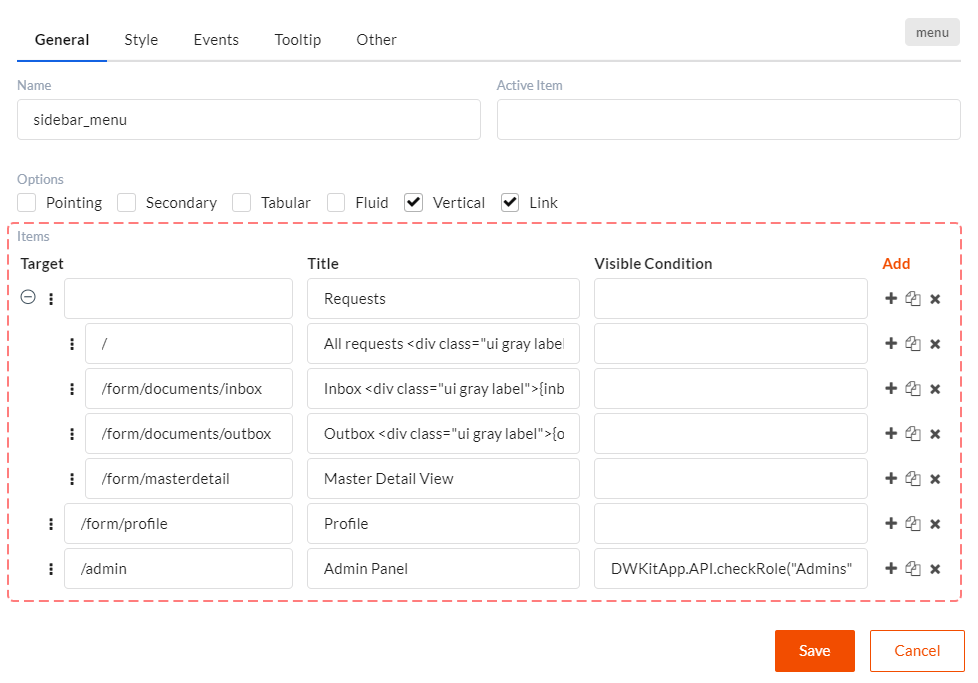
Task: Edit the /form/masterdetail target field
Action: [189, 478]
